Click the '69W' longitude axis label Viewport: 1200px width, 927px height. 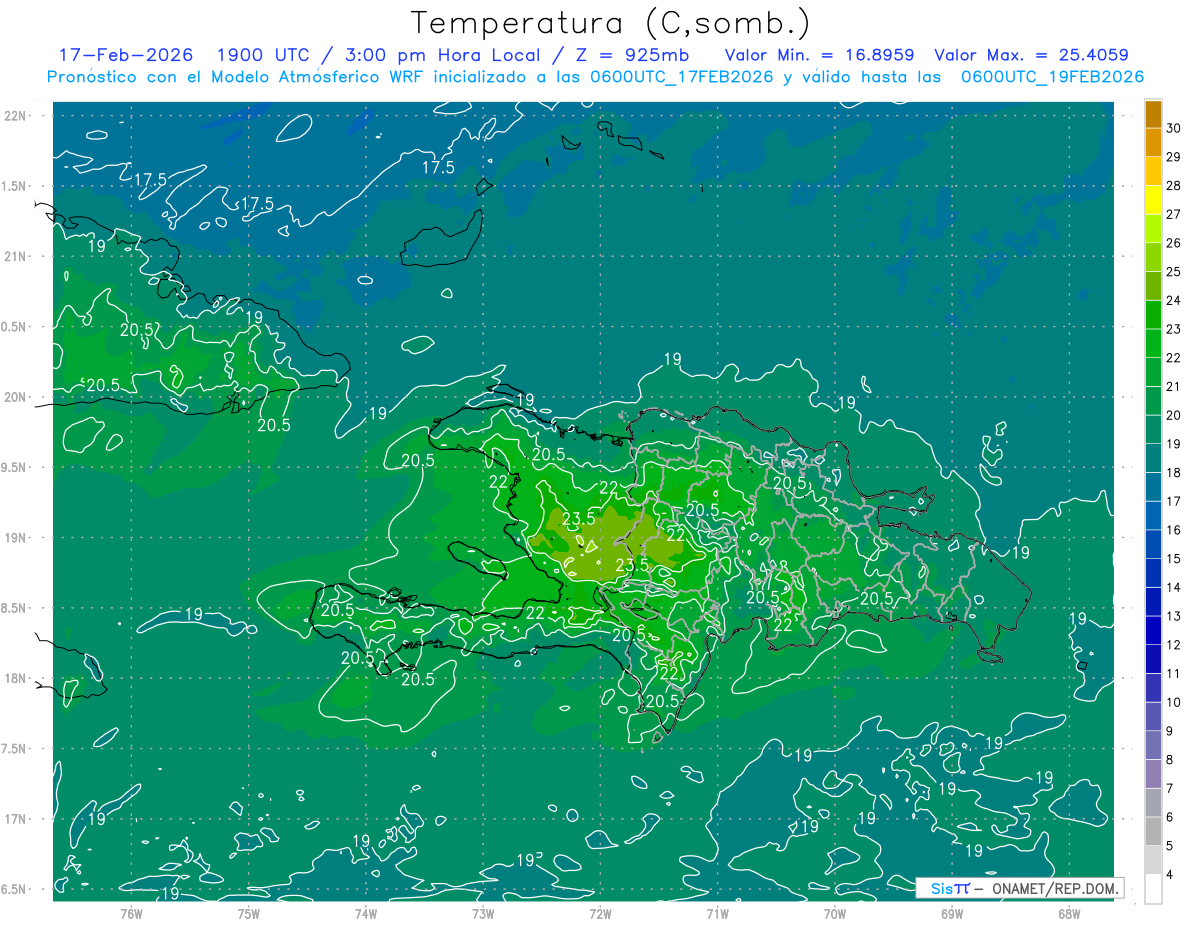click(x=952, y=913)
